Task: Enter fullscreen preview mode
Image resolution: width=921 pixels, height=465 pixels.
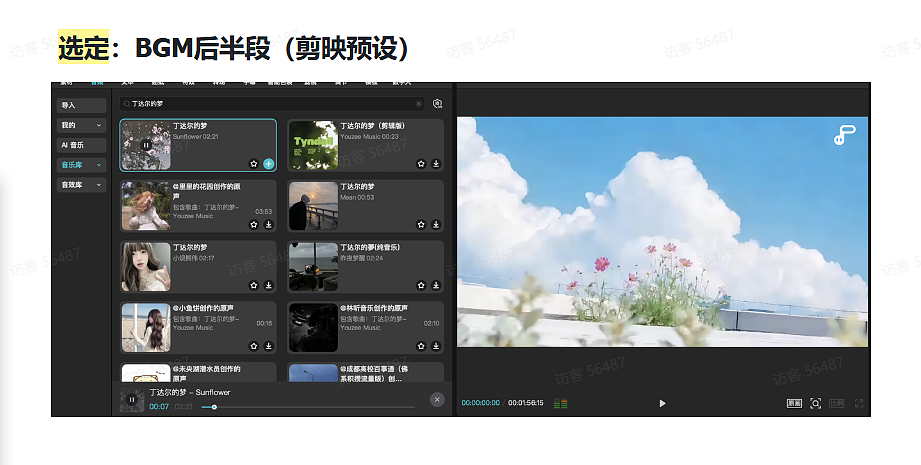Action: (x=859, y=403)
